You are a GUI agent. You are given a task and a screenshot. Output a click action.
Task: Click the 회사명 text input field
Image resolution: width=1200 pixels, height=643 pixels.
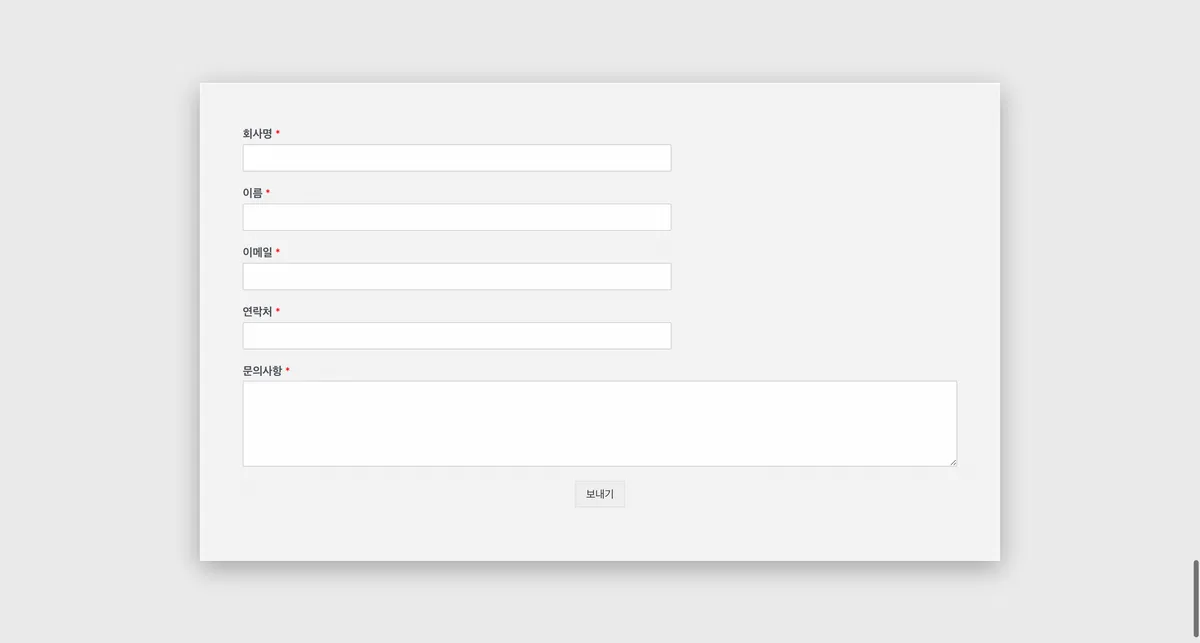(457, 158)
